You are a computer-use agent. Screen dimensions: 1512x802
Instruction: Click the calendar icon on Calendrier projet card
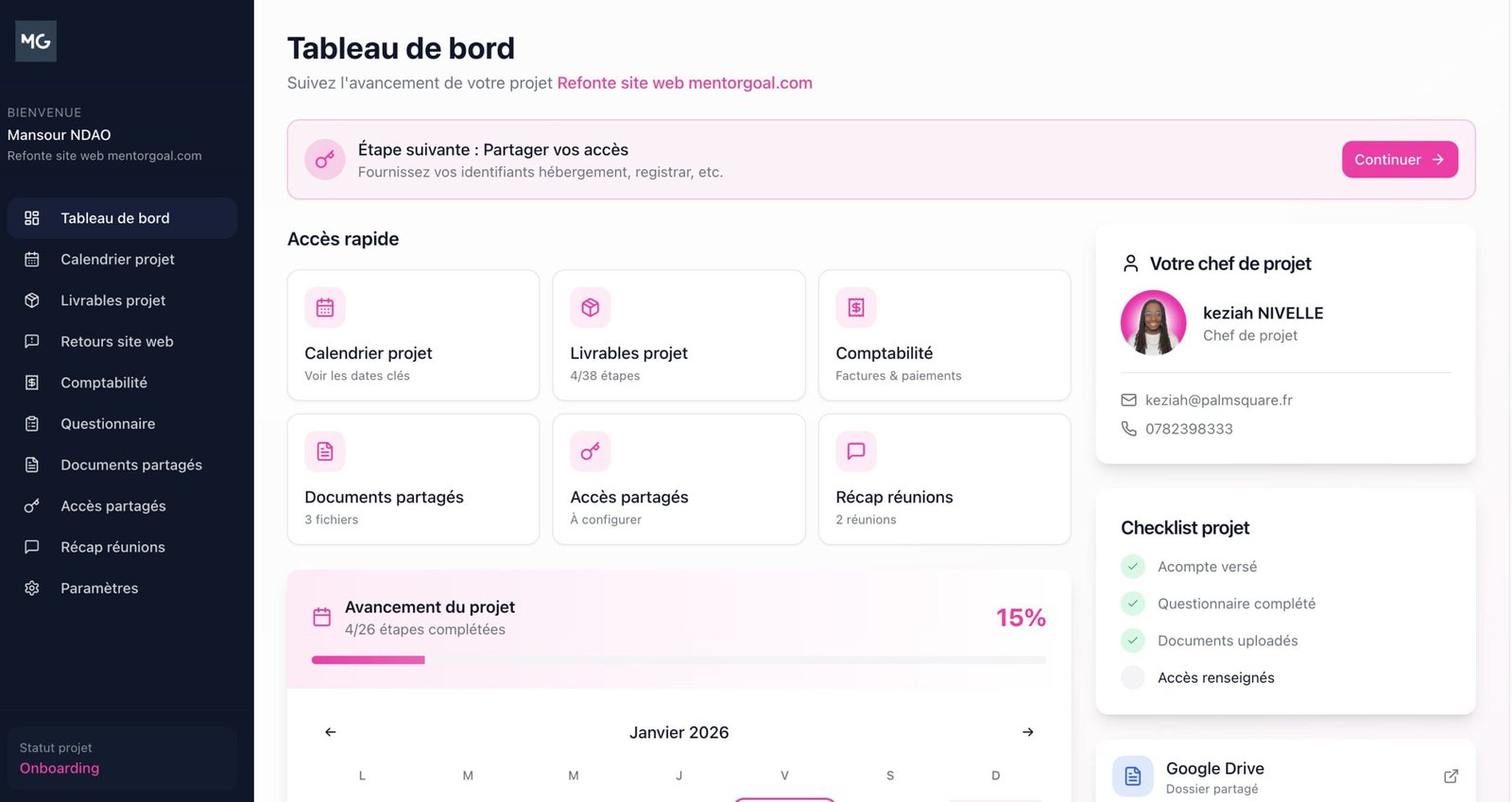coord(325,307)
